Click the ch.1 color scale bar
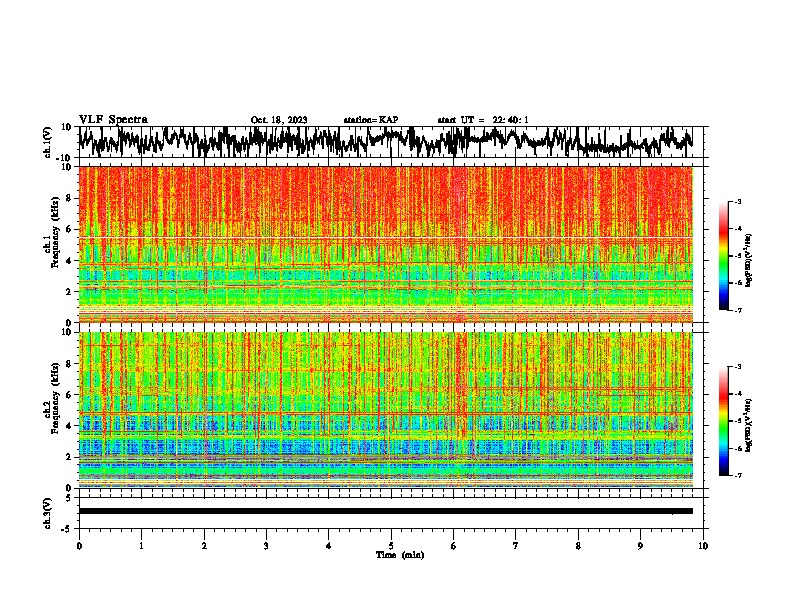This screenshot has height=612, width=792. pyautogui.click(x=724, y=256)
